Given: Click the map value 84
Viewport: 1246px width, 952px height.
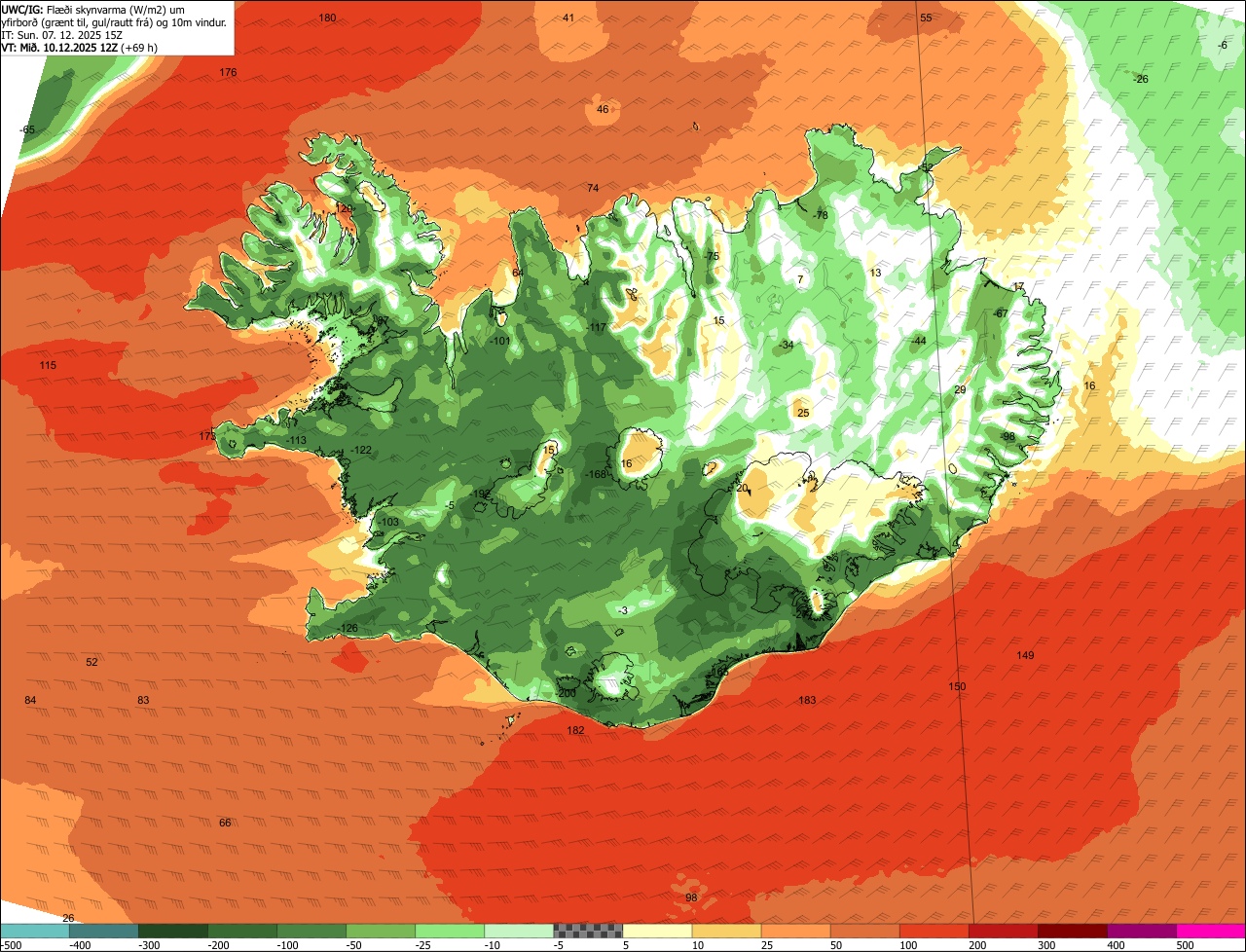Looking at the screenshot, I should coord(30,701).
